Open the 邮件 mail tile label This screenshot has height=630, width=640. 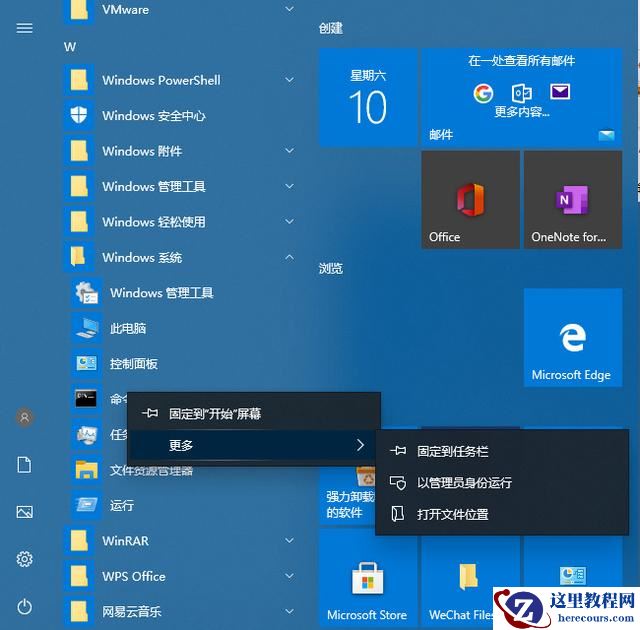coord(441,134)
